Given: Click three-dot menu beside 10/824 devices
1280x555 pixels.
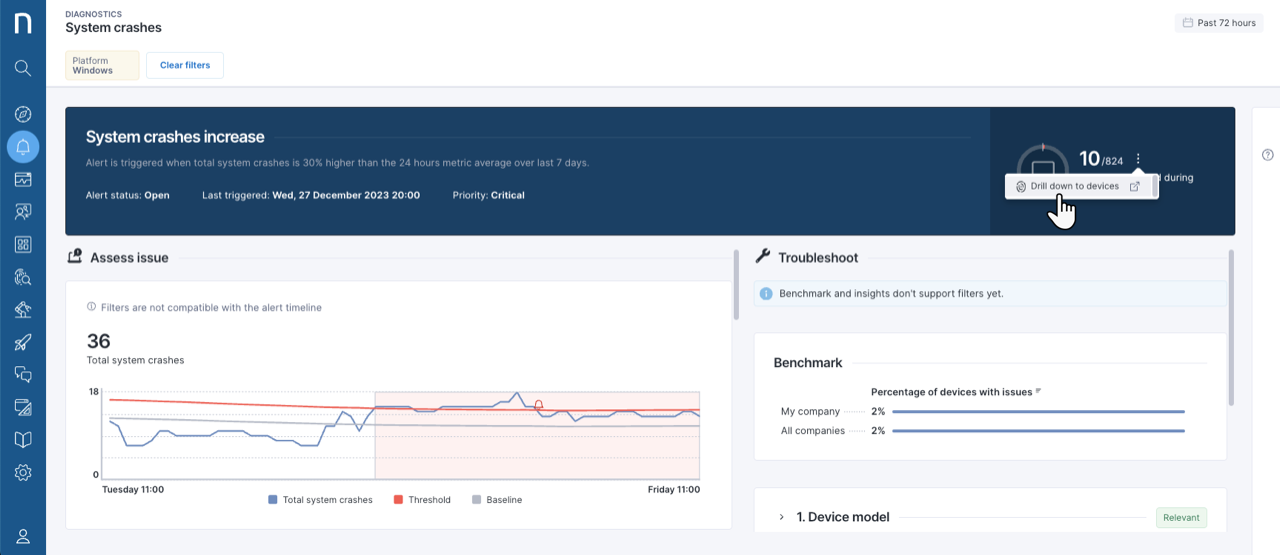Looking at the screenshot, I should tap(1139, 159).
